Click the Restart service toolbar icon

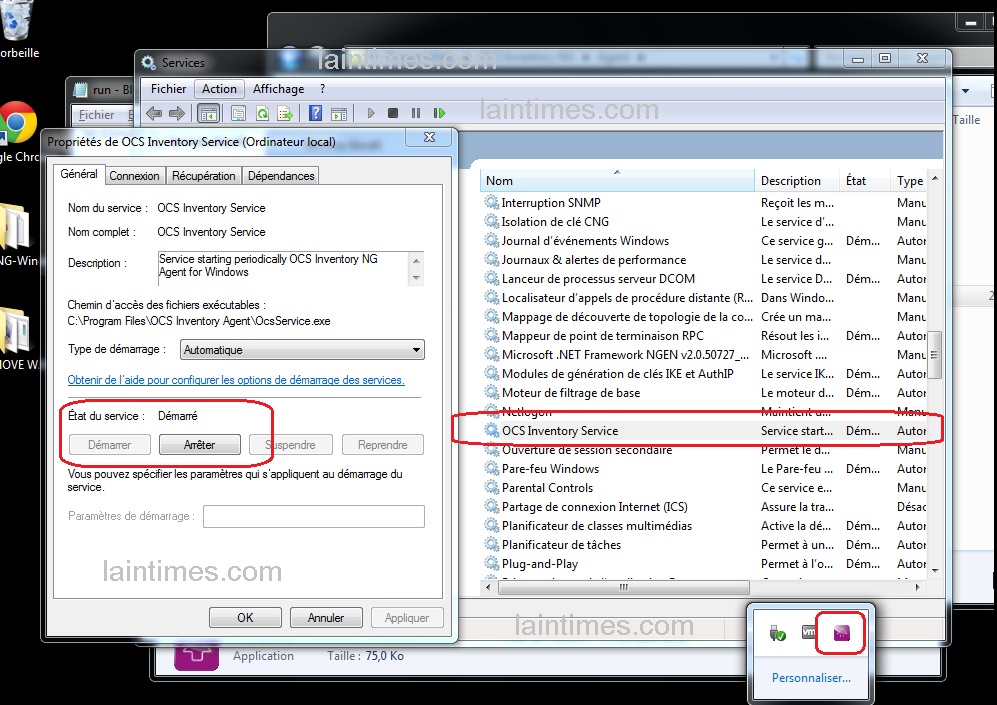(439, 113)
